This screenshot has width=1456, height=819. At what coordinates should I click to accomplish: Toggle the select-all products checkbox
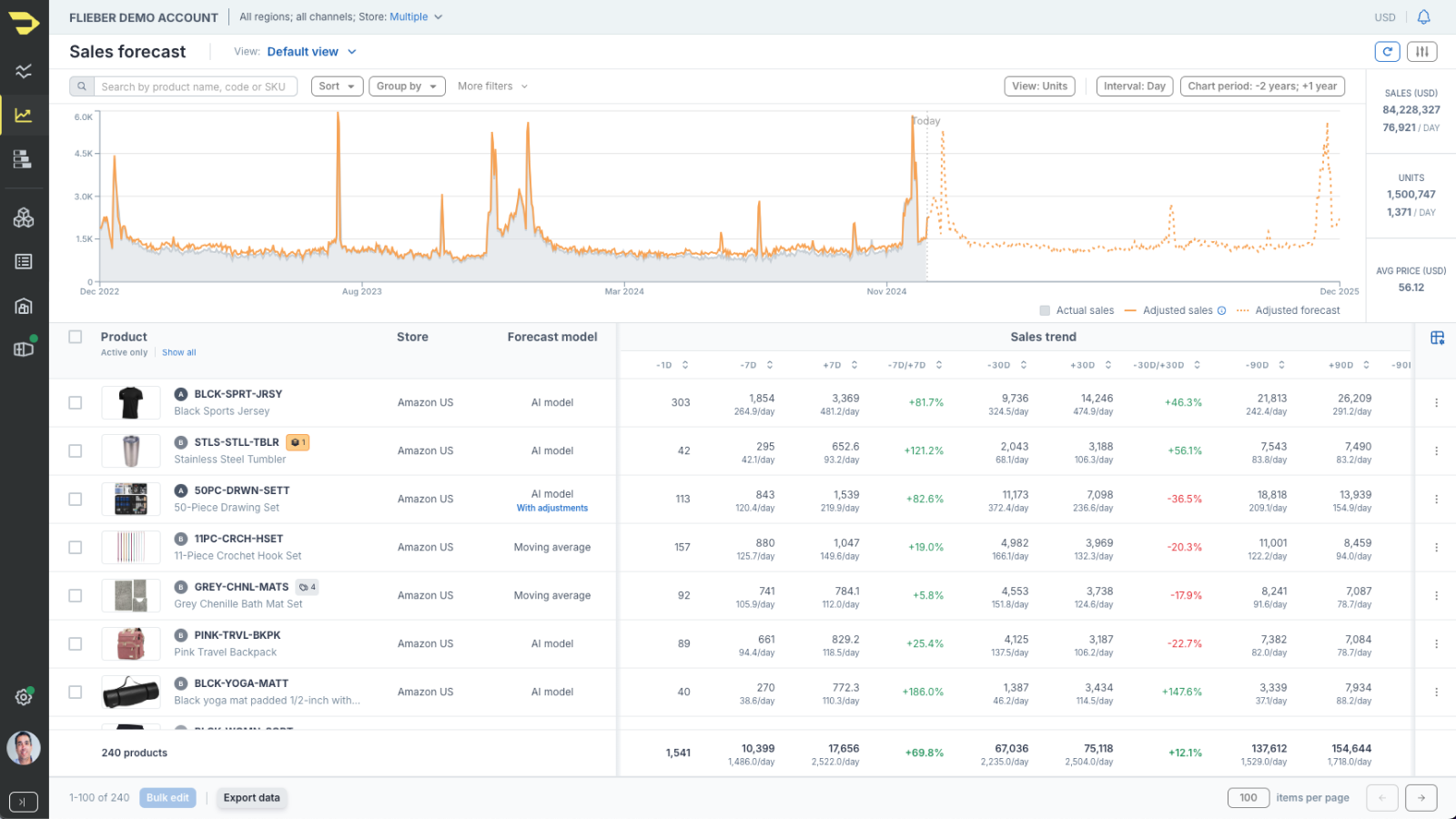pyautogui.click(x=76, y=337)
